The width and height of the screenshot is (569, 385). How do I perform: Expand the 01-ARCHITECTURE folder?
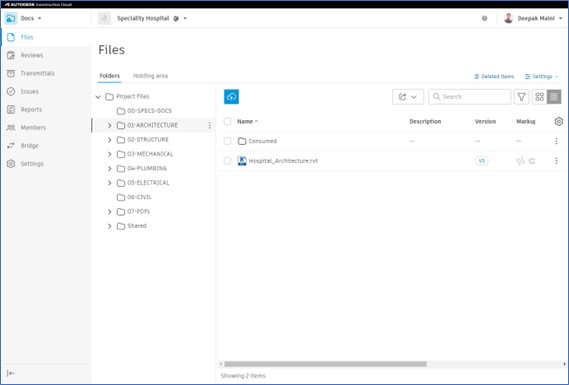tap(110, 125)
